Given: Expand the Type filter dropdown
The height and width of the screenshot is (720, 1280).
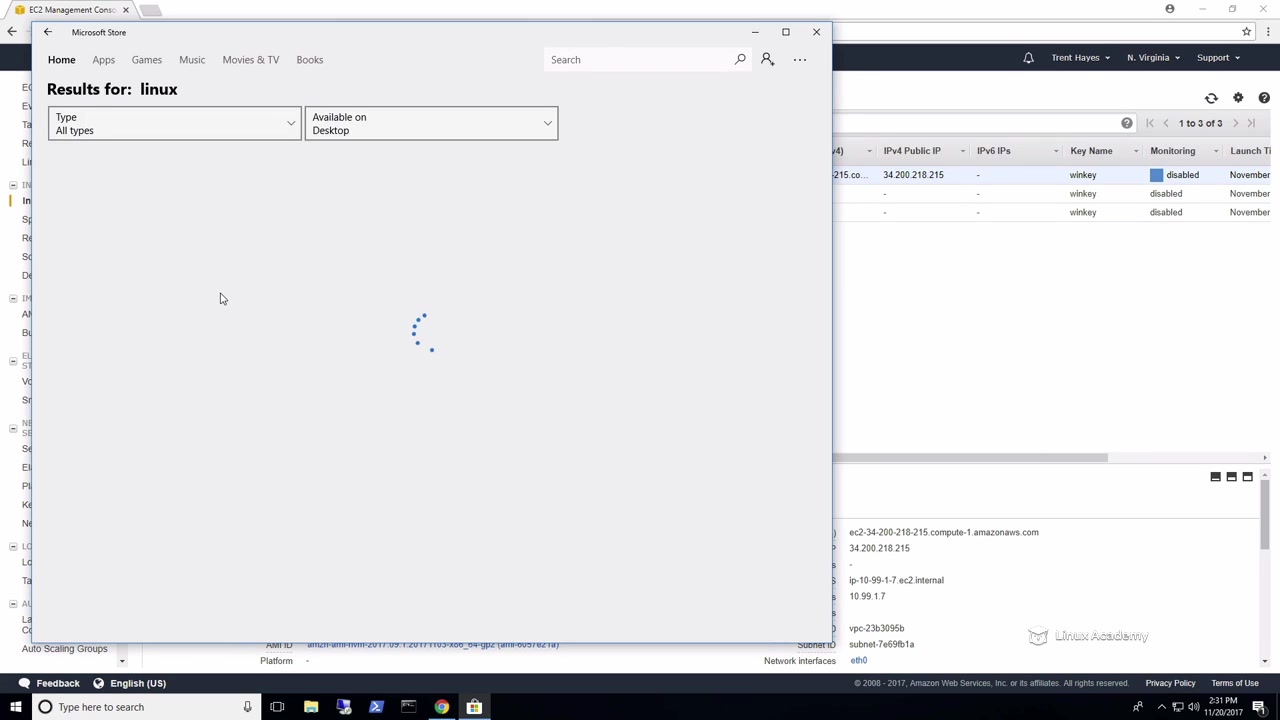Looking at the screenshot, I should click(x=174, y=124).
